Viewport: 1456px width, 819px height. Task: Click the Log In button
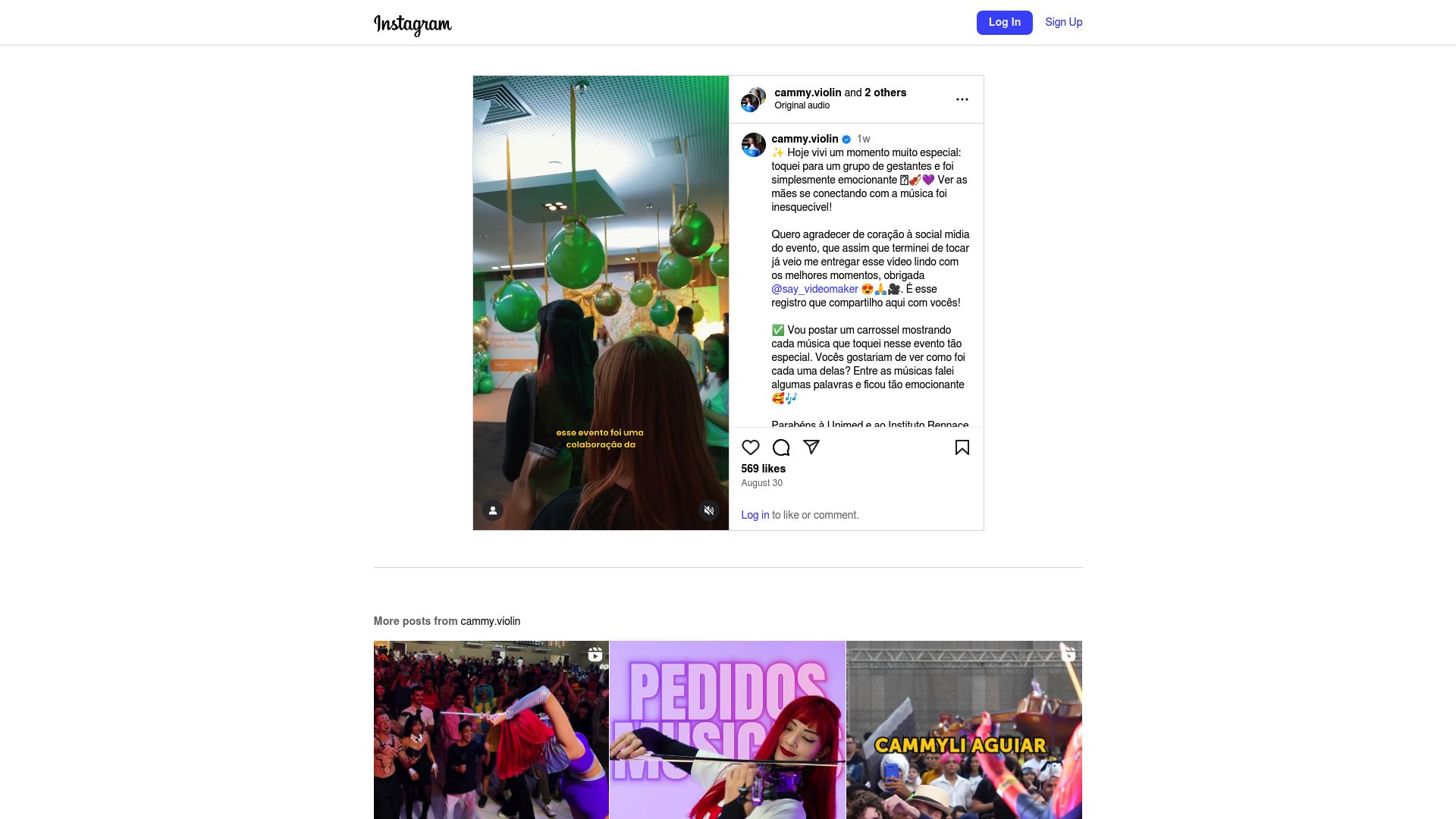click(1004, 23)
